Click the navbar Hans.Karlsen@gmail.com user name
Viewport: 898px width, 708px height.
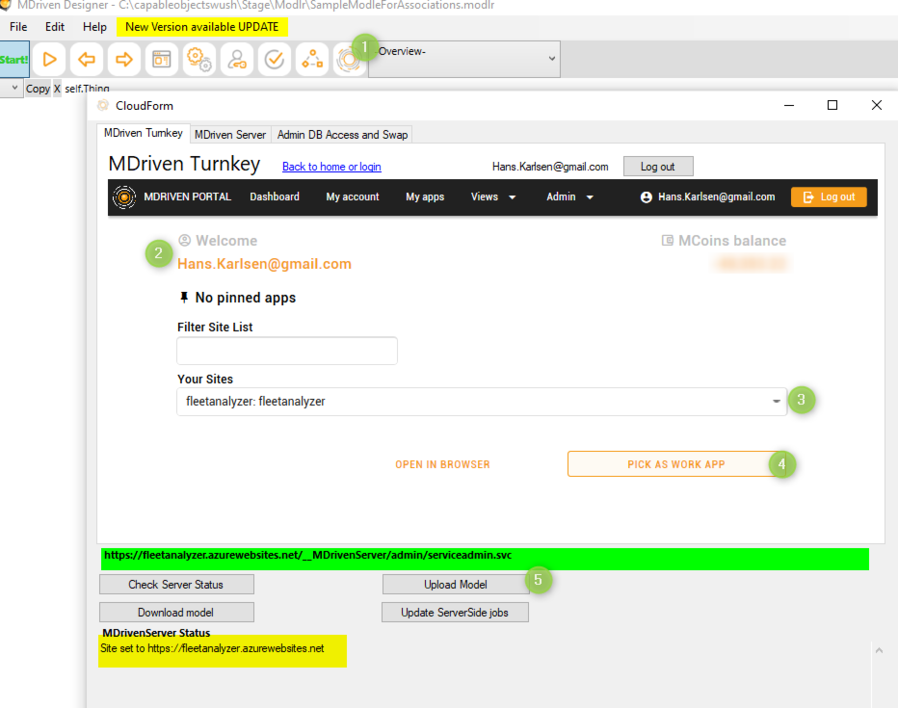716,197
